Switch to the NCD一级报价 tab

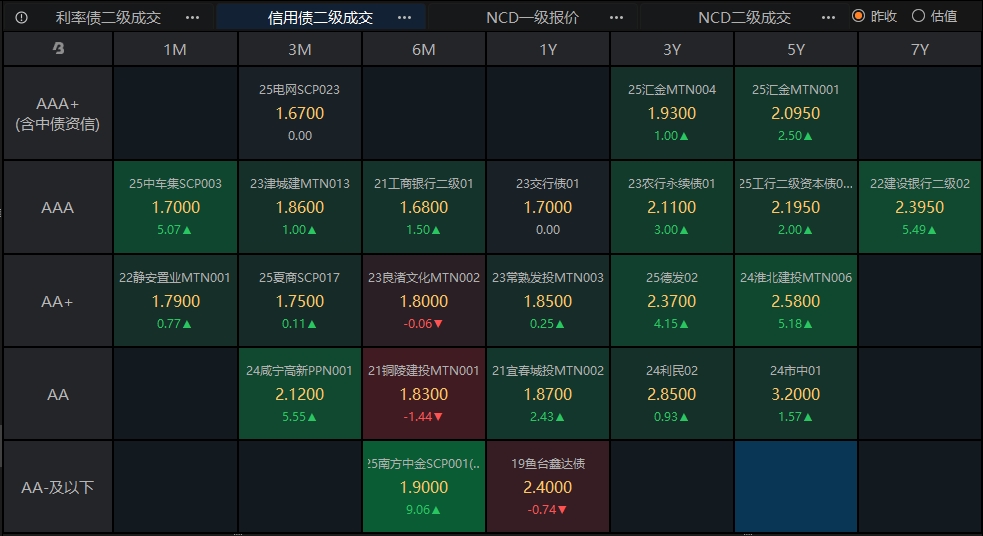point(532,17)
